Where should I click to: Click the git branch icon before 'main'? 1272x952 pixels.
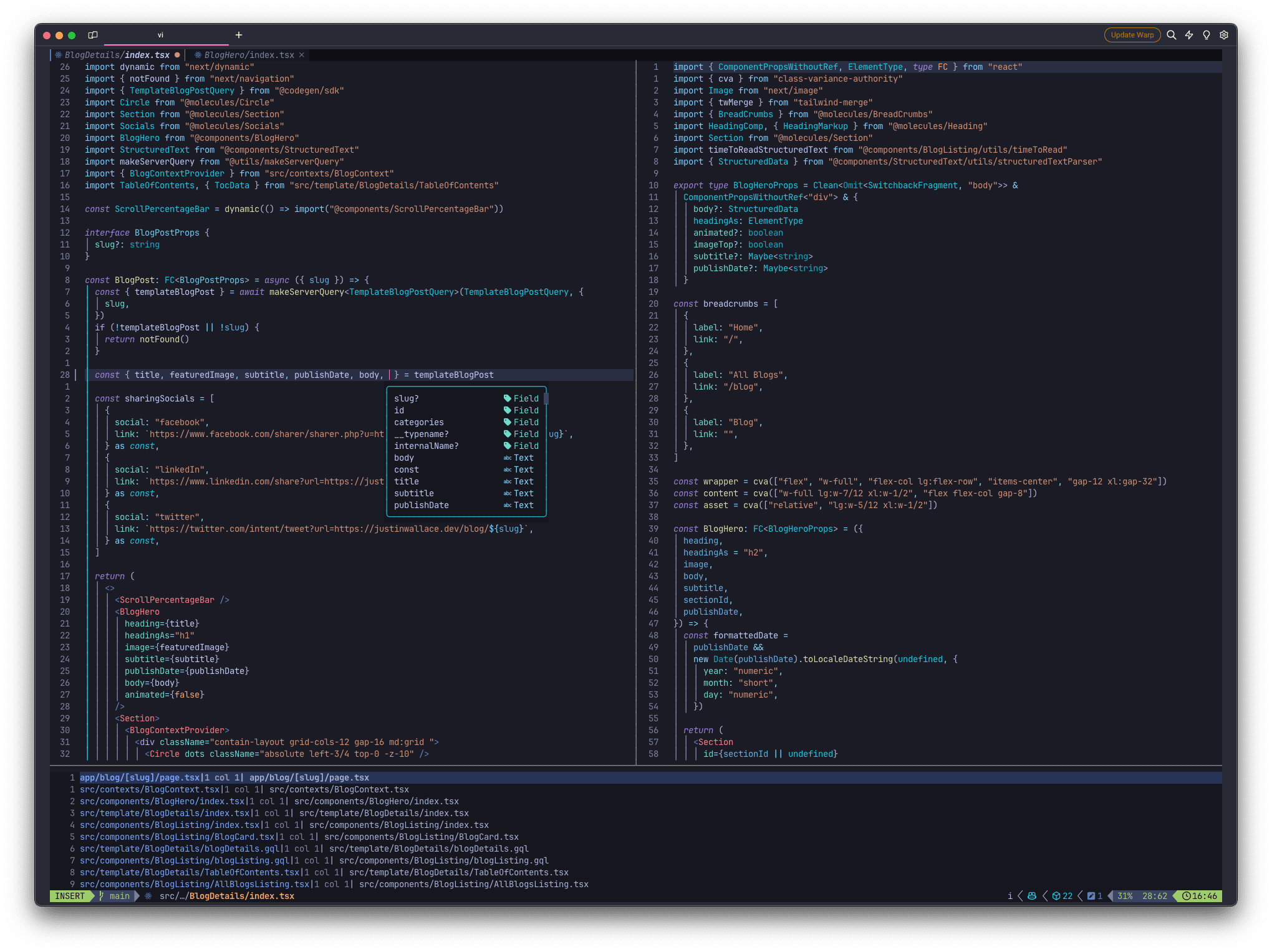[101, 896]
